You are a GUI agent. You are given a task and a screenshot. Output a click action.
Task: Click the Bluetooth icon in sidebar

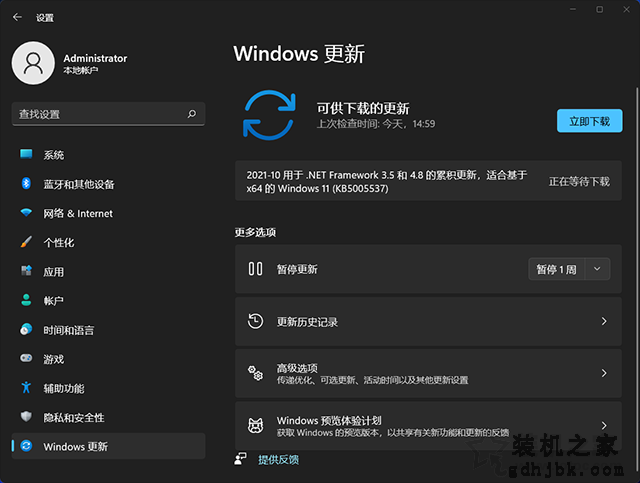(x=26, y=183)
